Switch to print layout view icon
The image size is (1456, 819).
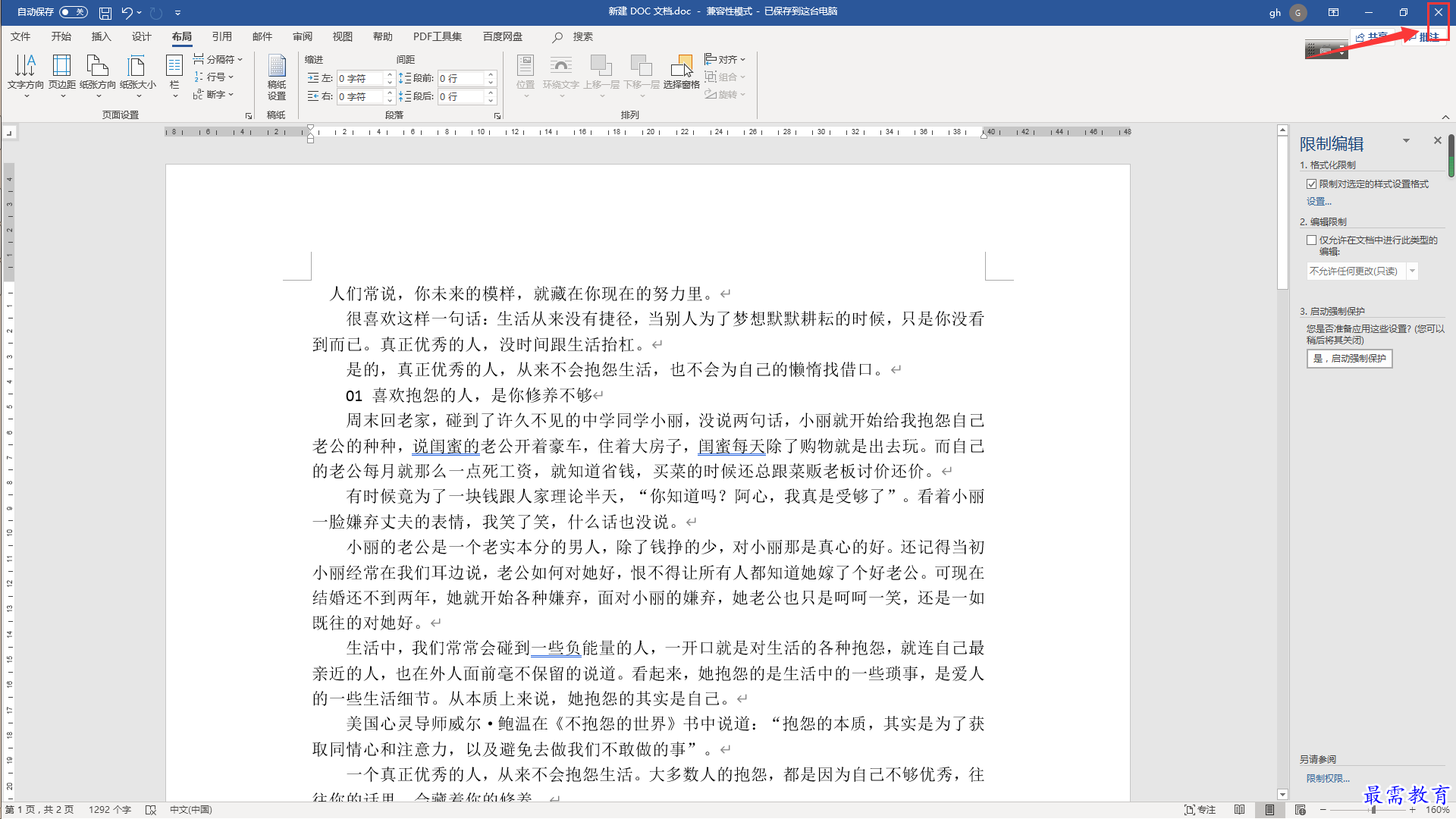1269,810
